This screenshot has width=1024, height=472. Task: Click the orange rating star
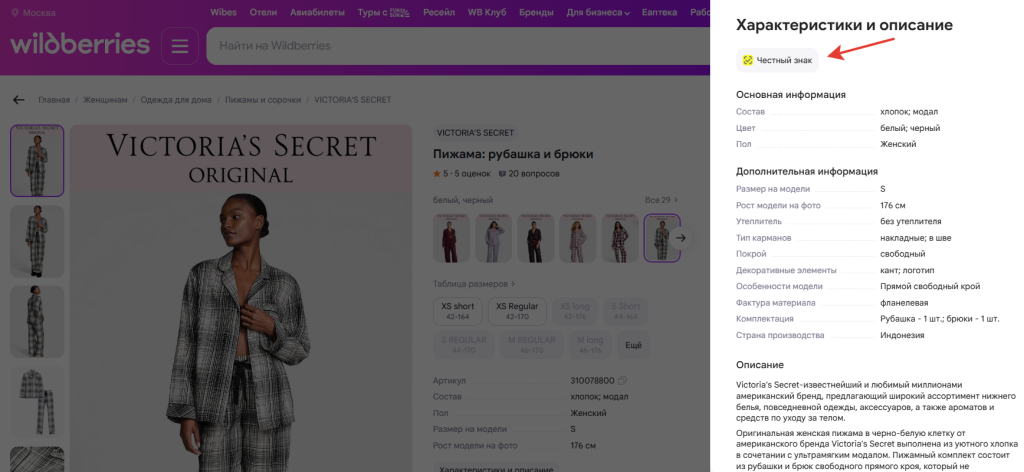436,174
